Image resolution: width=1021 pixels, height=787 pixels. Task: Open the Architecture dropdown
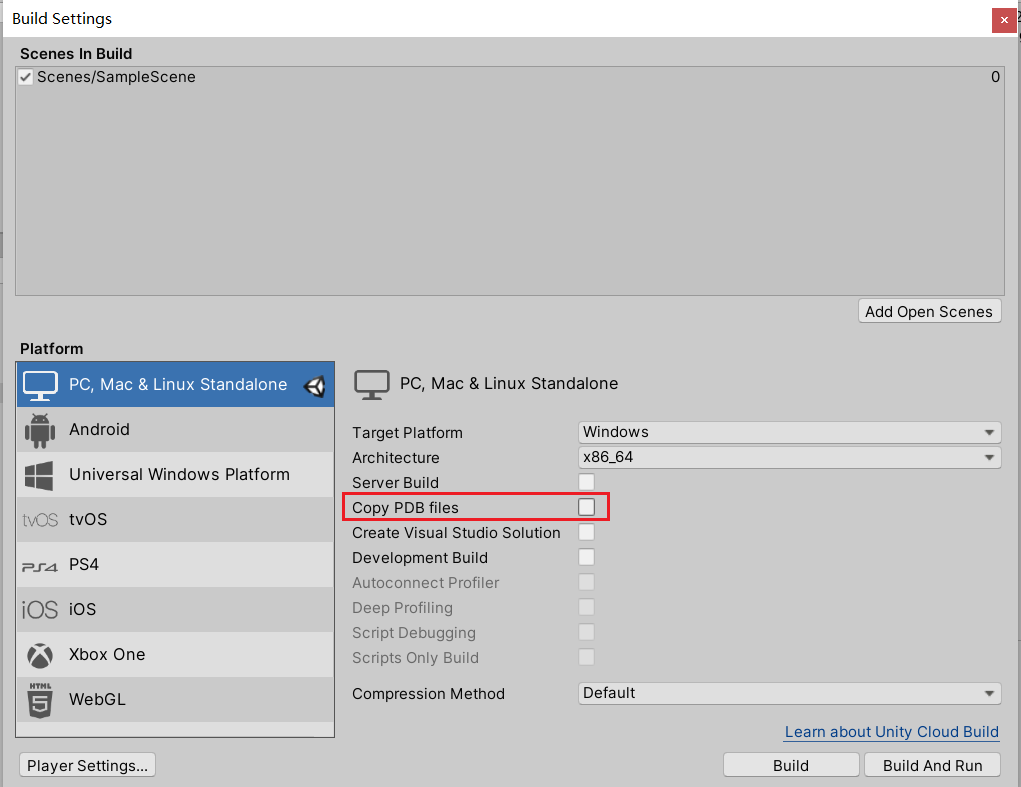(789, 457)
